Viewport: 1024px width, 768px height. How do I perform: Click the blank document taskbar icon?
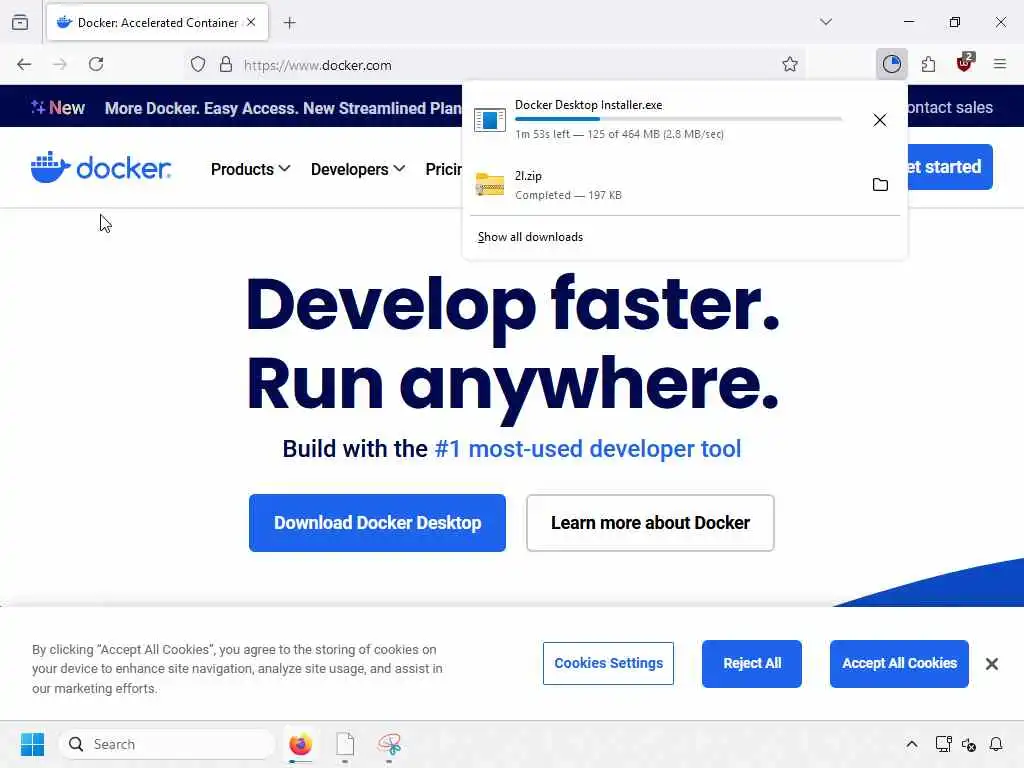345,744
